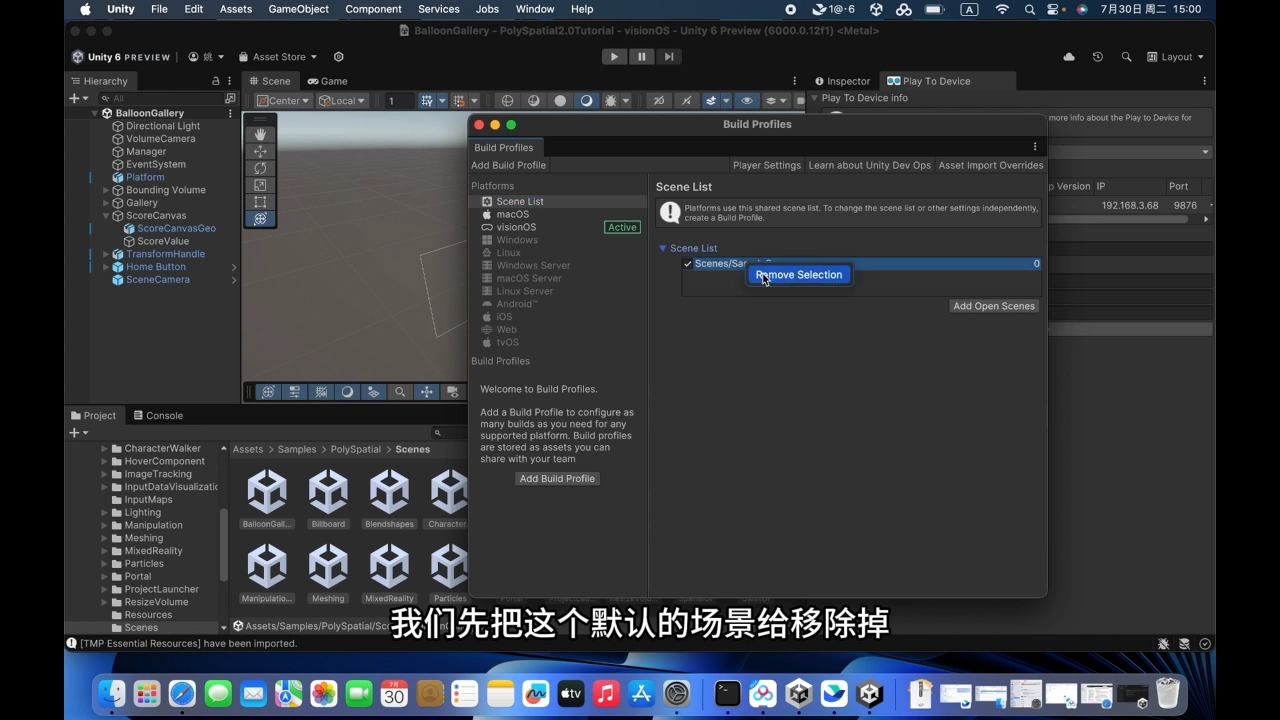The height and width of the screenshot is (720, 1280).
Task: Open the Local rotation dropdown
Action: click(342, 100)
